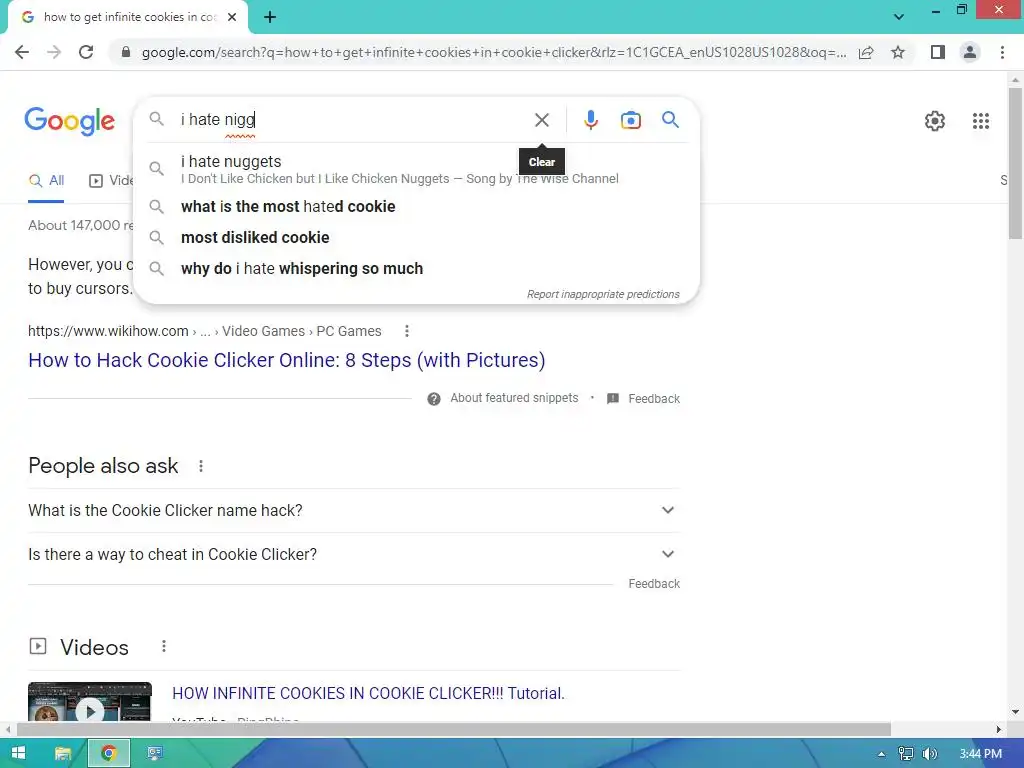Select suggestion 'i hate nuggets'
1024x768 pixels.
click(416, 169)
